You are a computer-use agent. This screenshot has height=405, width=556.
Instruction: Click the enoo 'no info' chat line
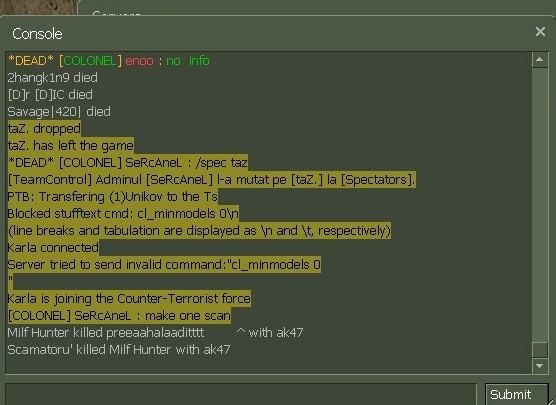tap(109, 61)
